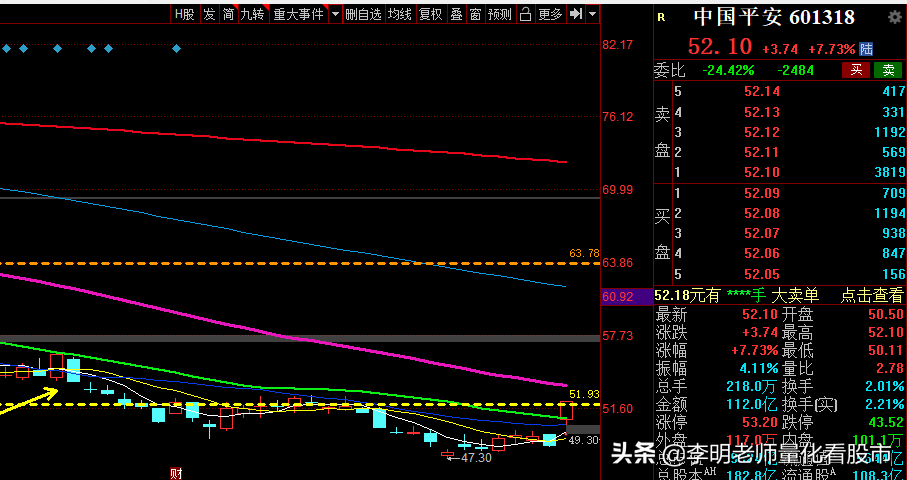Select sell level 2 price 52.11
907x480 pixels.
click(762, 152)
